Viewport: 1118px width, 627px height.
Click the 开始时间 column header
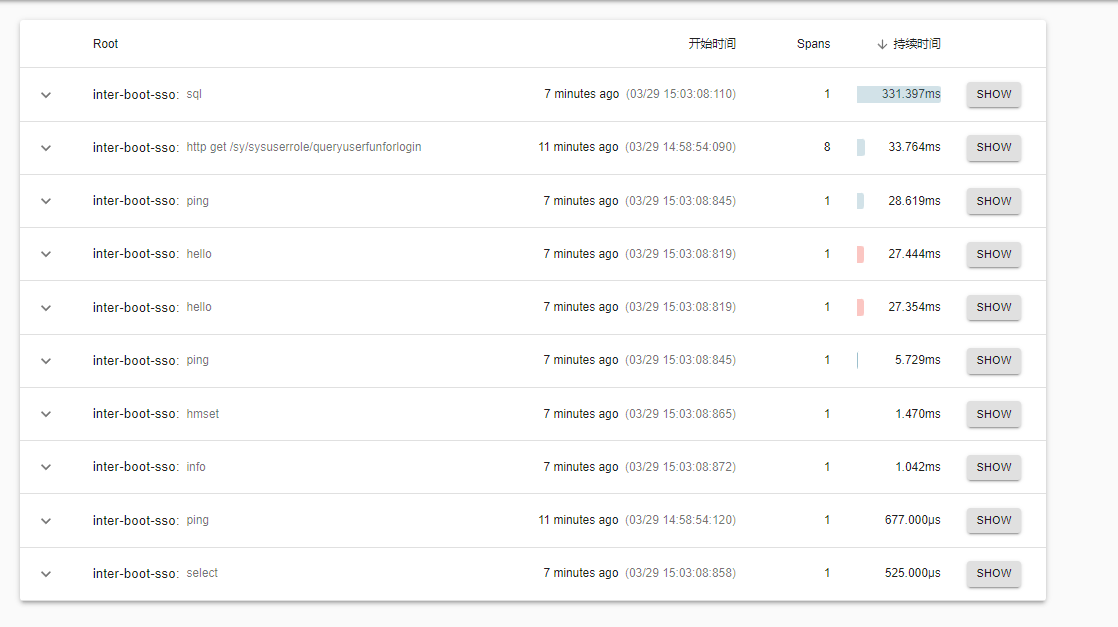click(712, 43)
